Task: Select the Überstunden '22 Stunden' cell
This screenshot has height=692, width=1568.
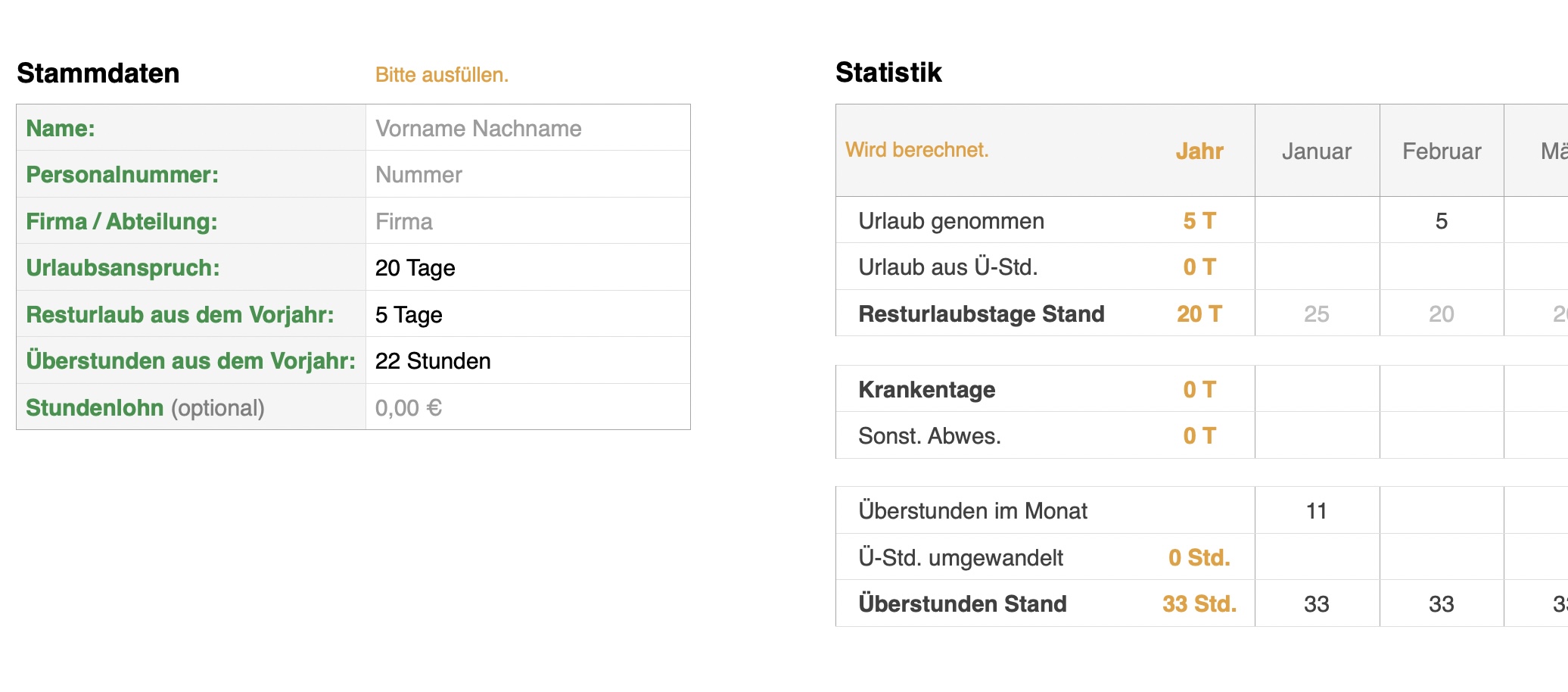Action: (527, 361)
